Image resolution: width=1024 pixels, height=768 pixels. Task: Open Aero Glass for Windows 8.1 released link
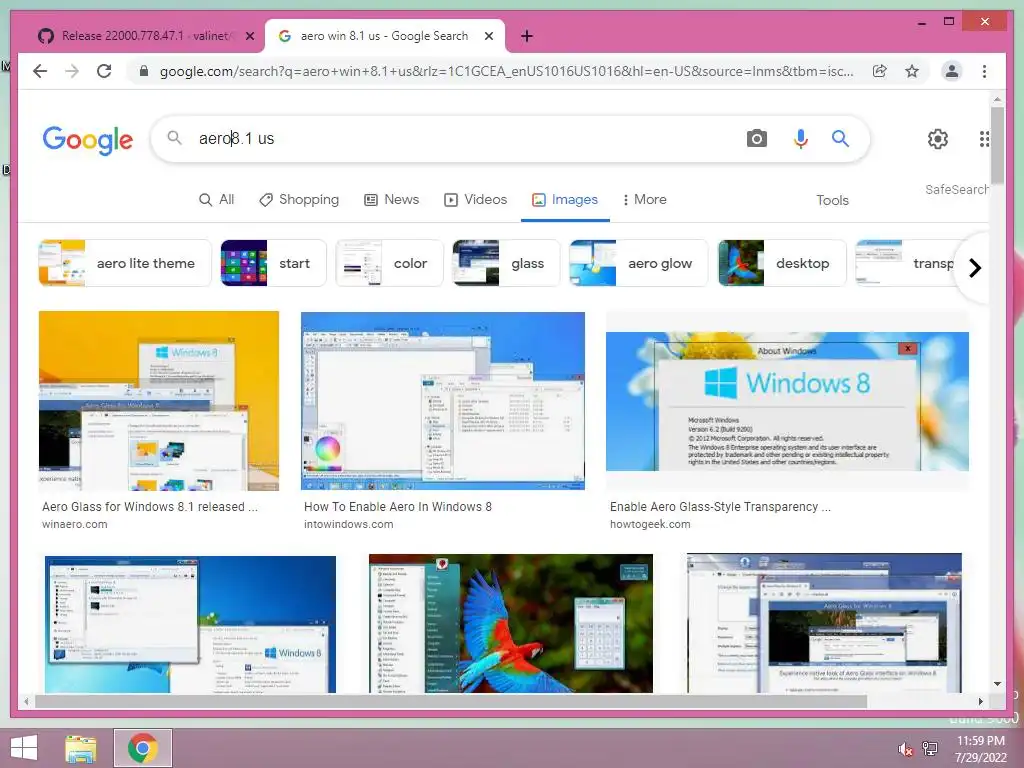point(150,507)
